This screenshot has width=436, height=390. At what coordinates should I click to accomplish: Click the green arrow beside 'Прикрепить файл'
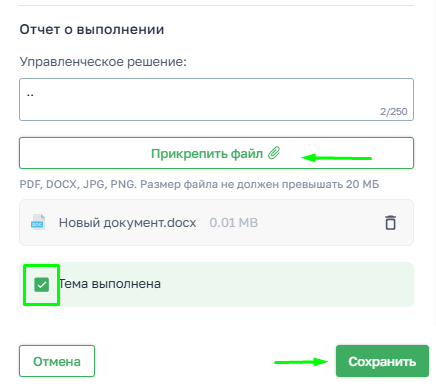[x=336, y=158]
